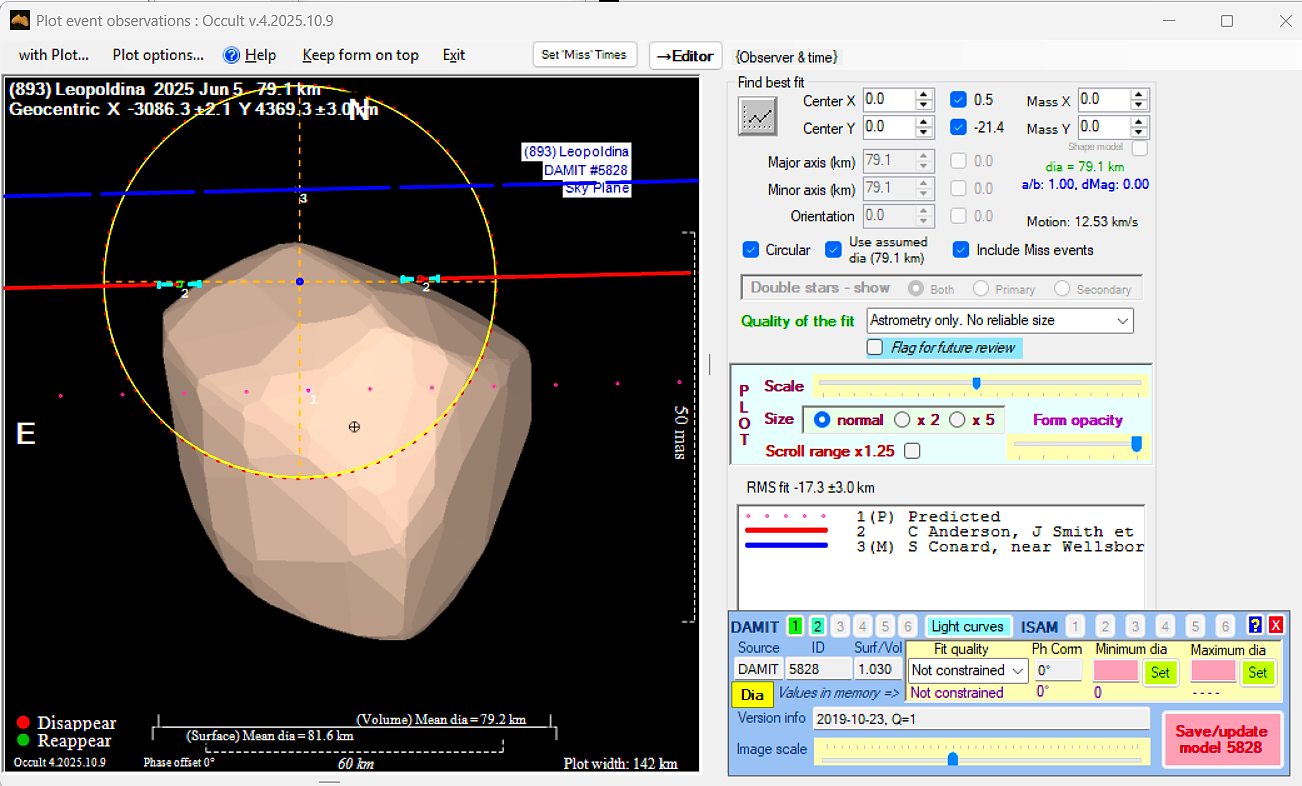Open the Quality of the fit dropdown
This screenshot has height=786, width=1302.
tap(1000, 321)
